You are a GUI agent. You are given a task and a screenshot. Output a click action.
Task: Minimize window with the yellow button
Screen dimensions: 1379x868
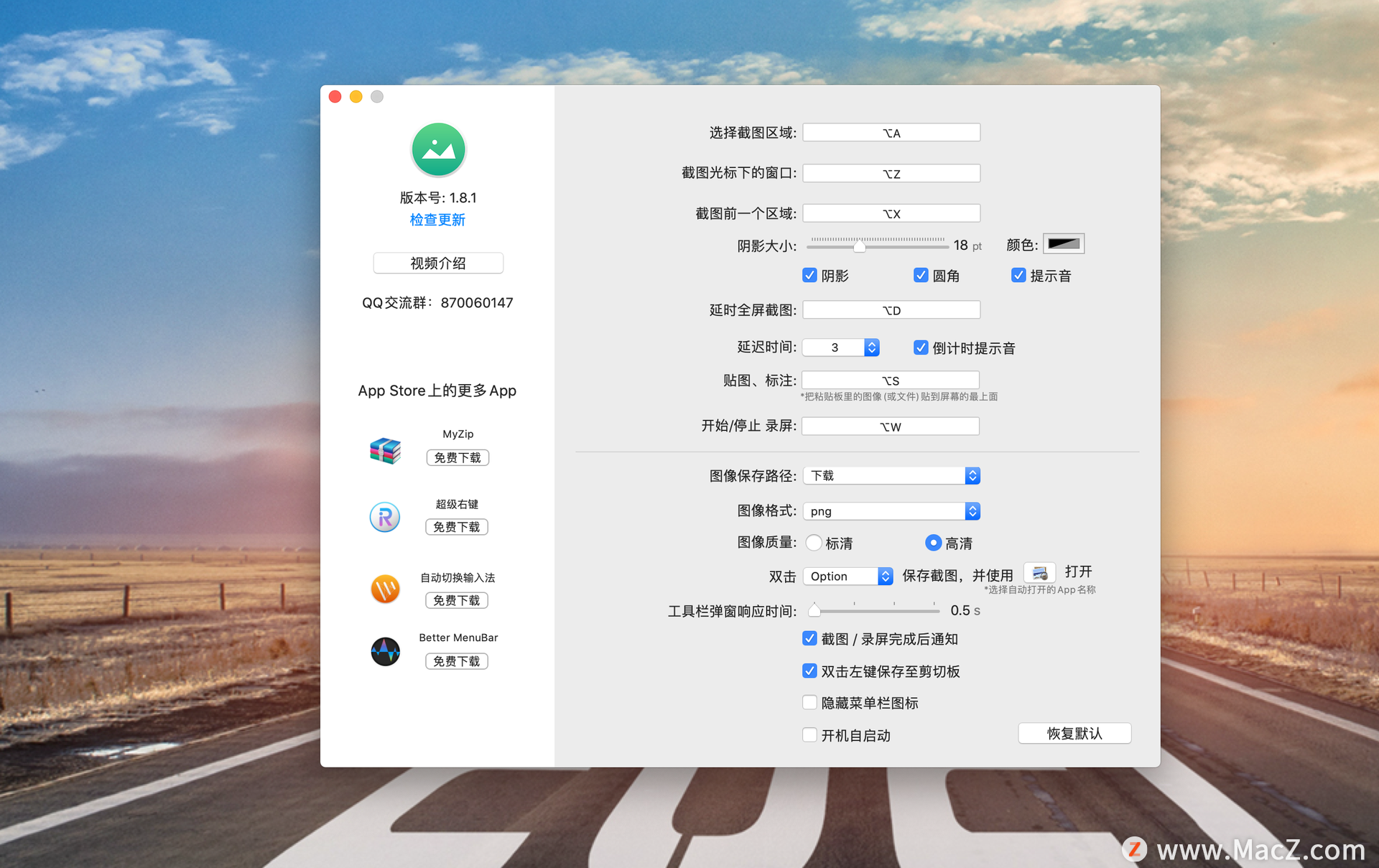(356, 97)
